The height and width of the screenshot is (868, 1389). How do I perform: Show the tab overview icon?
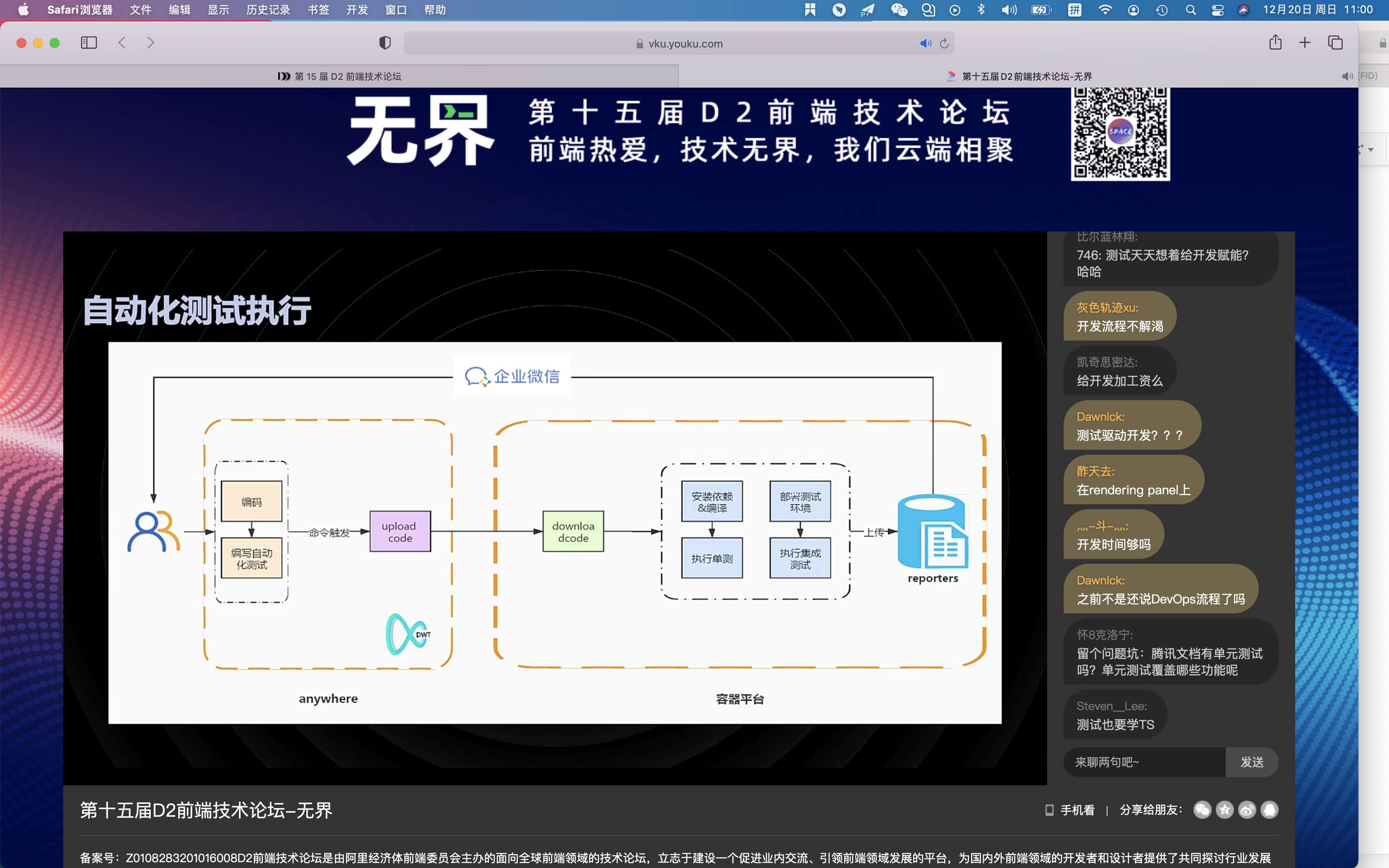[1335, 43]
